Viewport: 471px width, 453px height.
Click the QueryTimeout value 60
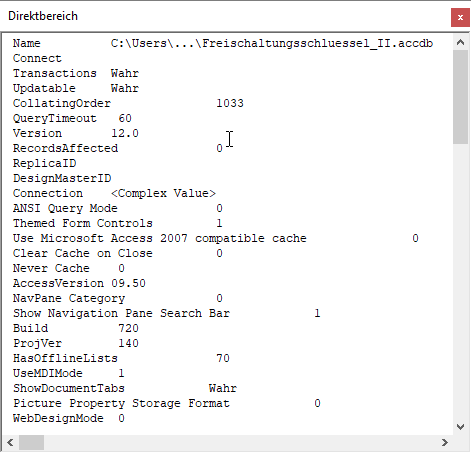(125, 118)
